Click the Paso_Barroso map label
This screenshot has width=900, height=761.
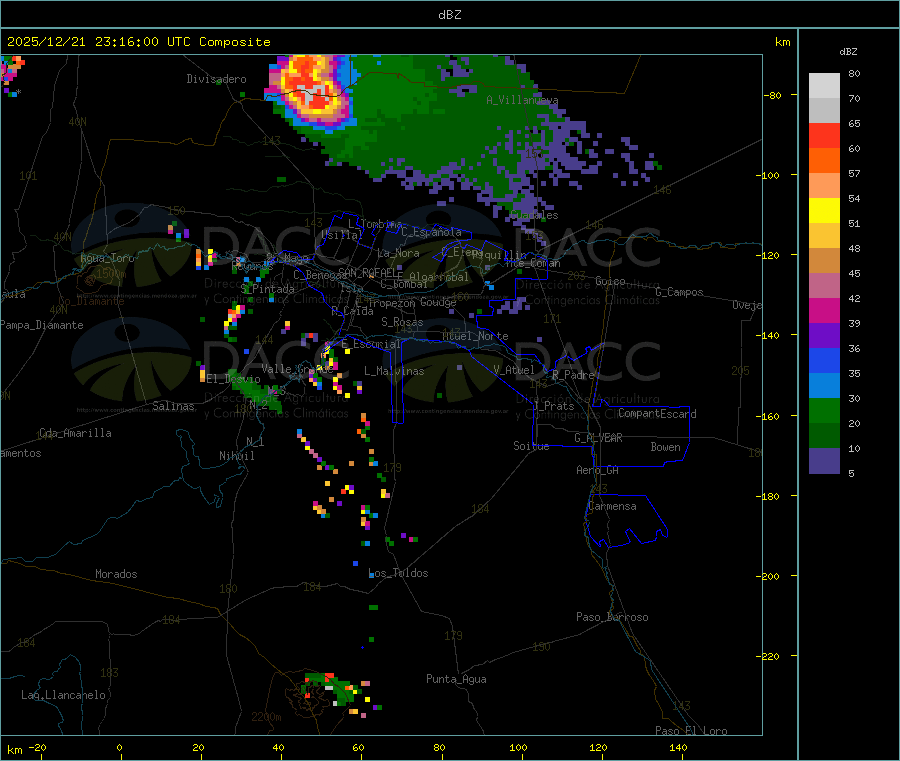(612, 617)
